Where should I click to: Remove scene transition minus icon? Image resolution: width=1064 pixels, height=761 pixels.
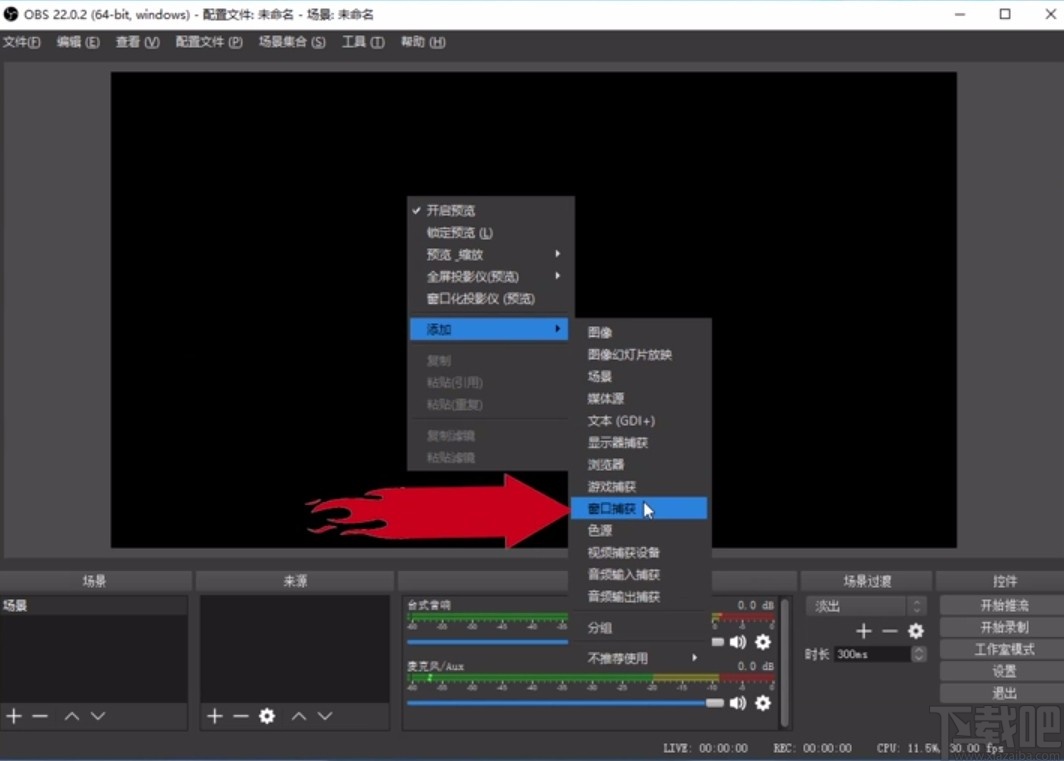pyautogui.click(x=890, y=631)
